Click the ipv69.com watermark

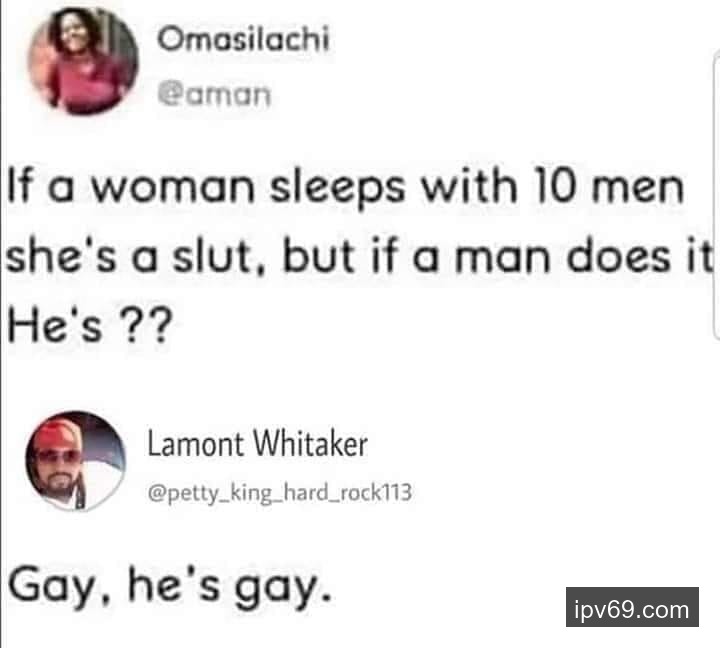[x=632, y=609]
